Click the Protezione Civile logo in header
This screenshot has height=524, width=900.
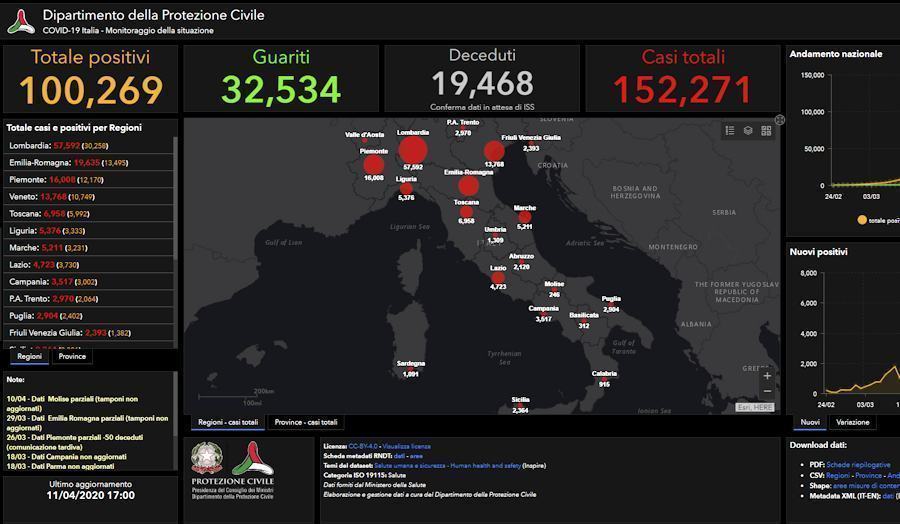click(20, 20)
